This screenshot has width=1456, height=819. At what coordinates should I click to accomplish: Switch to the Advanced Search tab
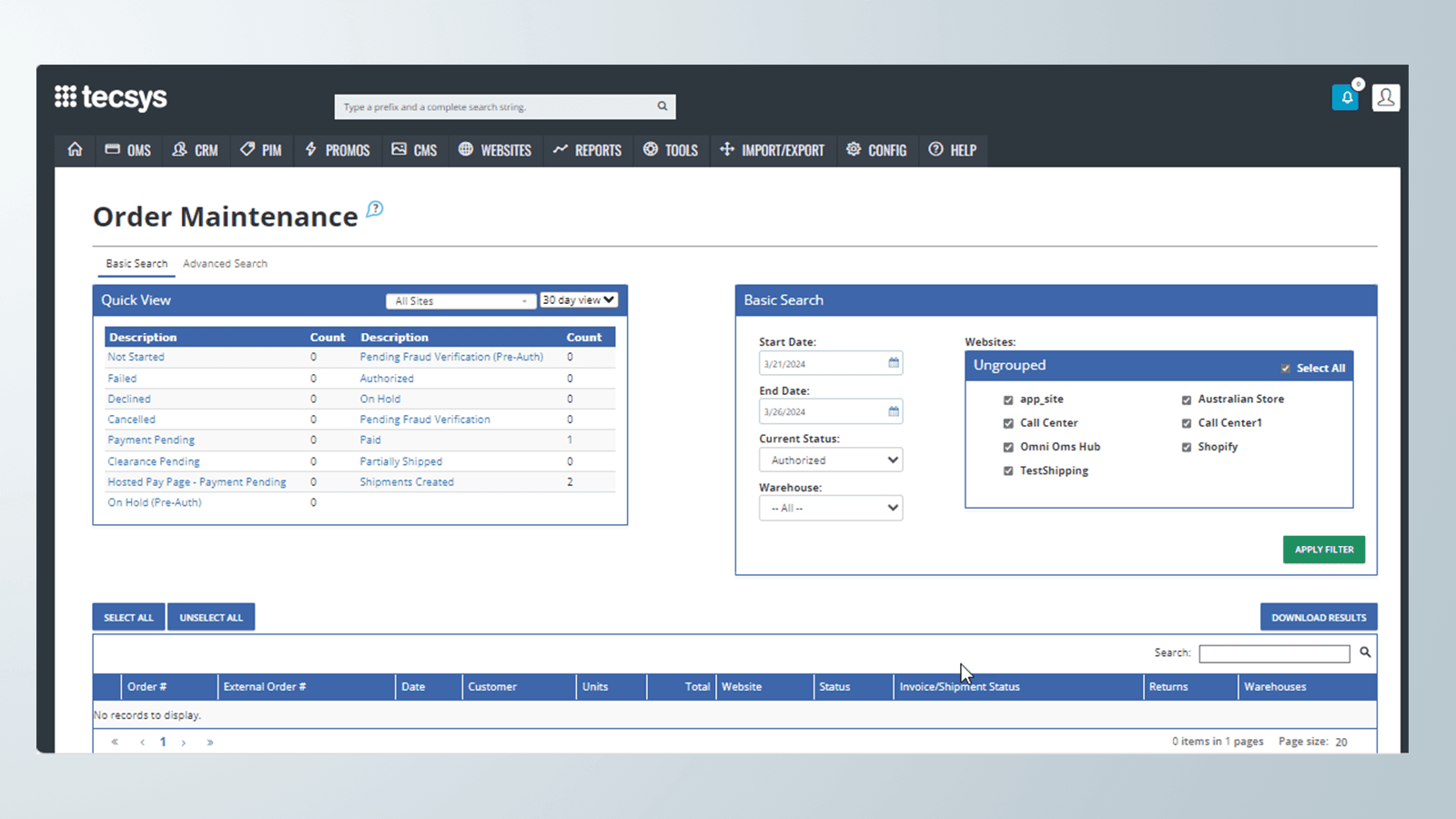click(225, 264)
